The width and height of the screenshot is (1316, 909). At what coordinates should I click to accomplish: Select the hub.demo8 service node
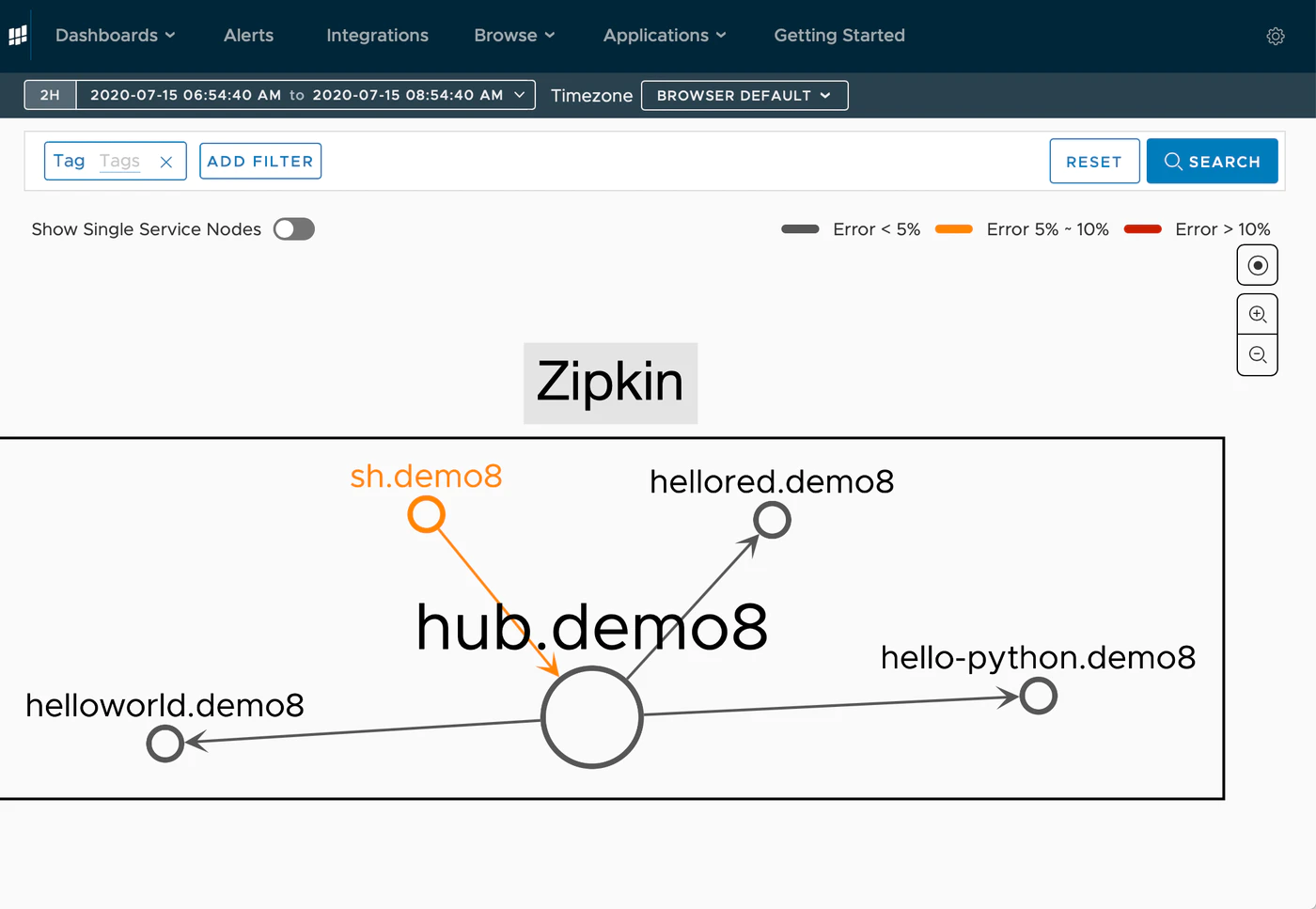tap(592, 717)
